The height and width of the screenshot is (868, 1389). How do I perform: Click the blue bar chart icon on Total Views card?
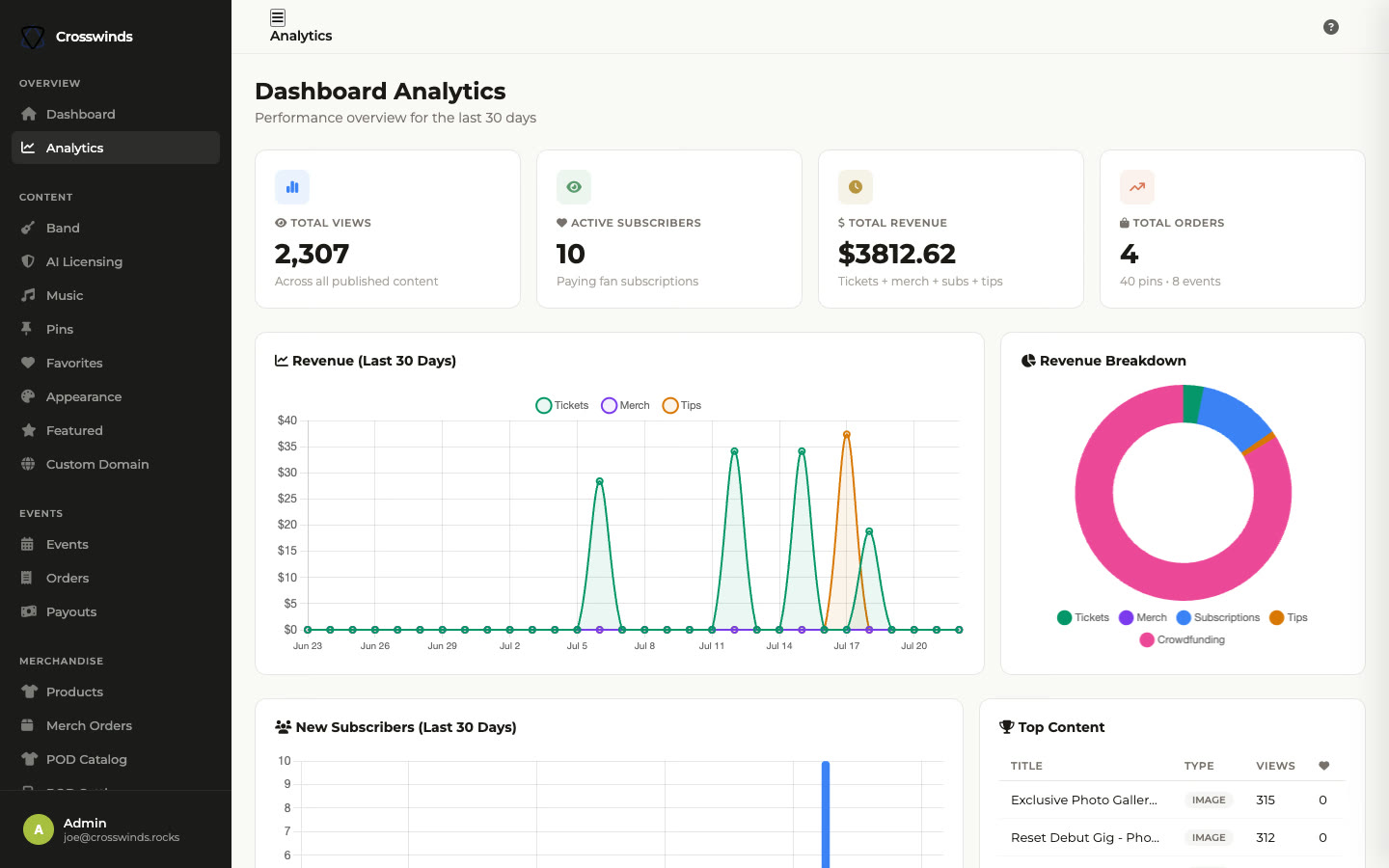[x=292, y=187]
